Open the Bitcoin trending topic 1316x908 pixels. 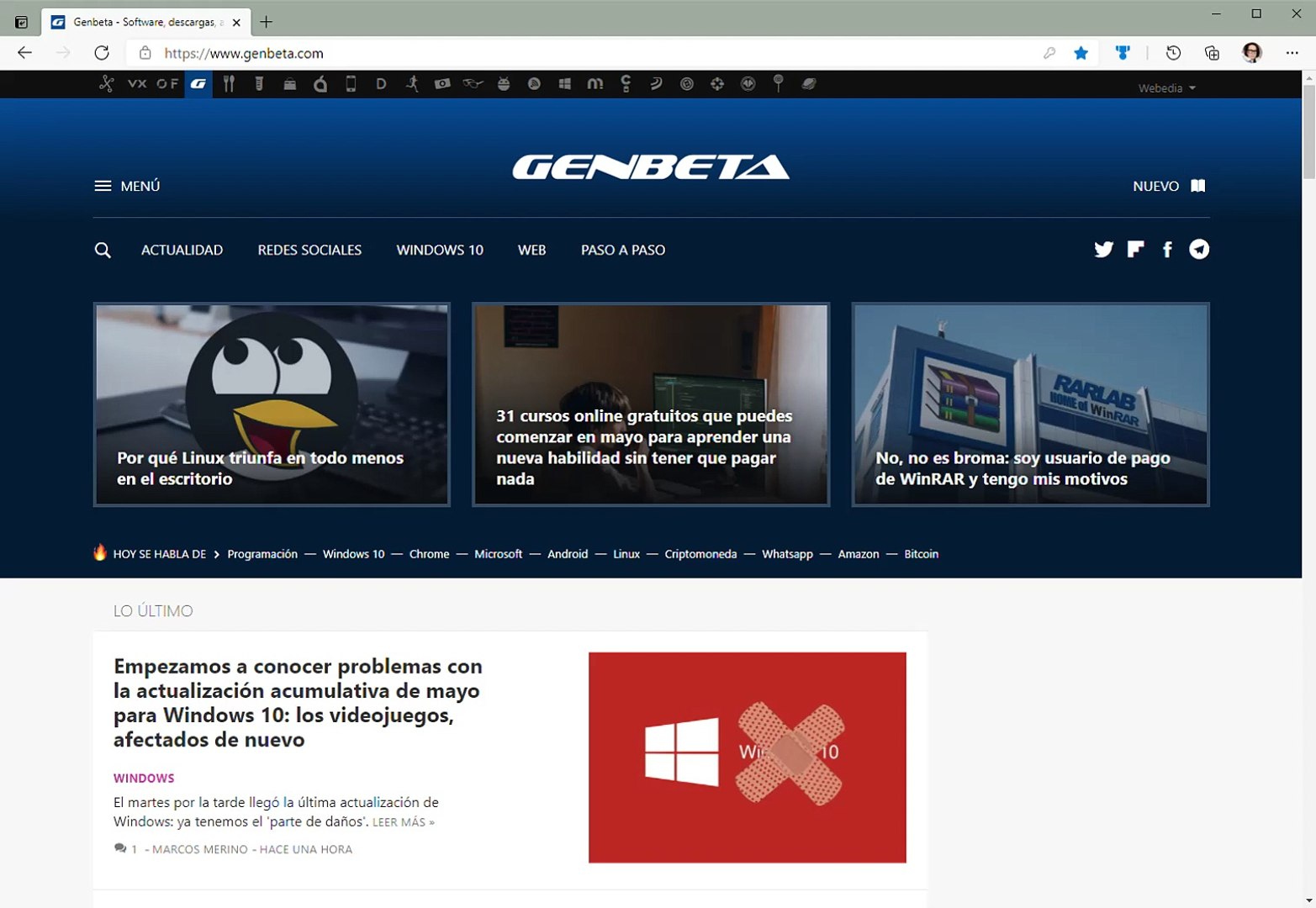pyautogui.click(x=921, y=554)
